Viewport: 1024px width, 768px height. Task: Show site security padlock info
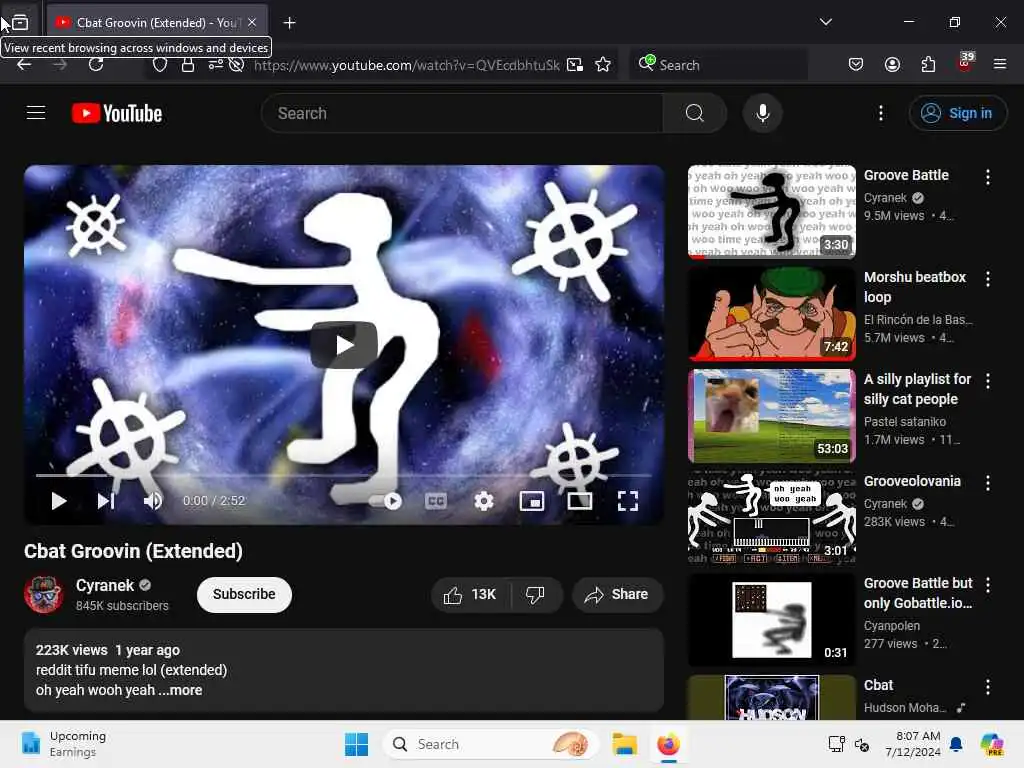click(x=188, y=65)
